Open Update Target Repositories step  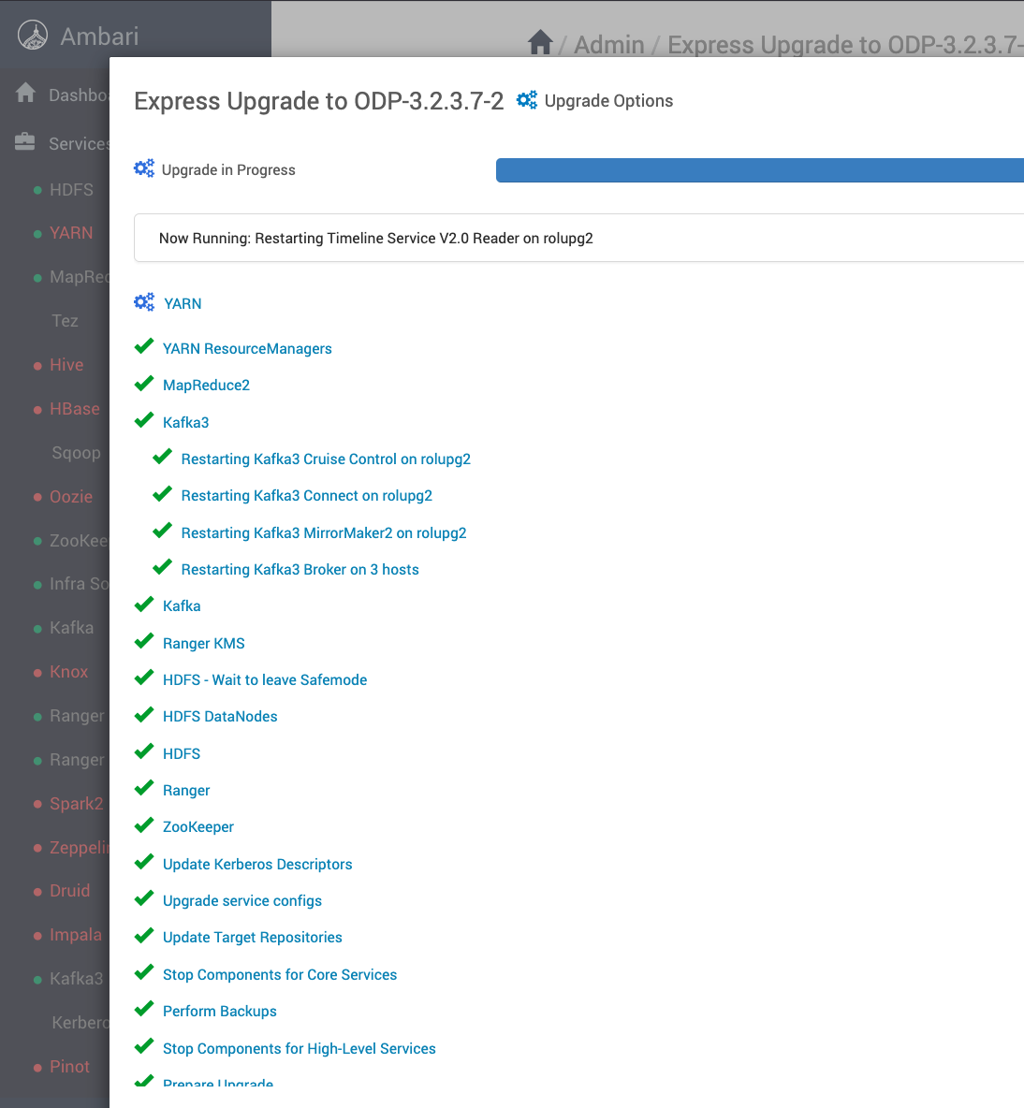pos(252,938)
